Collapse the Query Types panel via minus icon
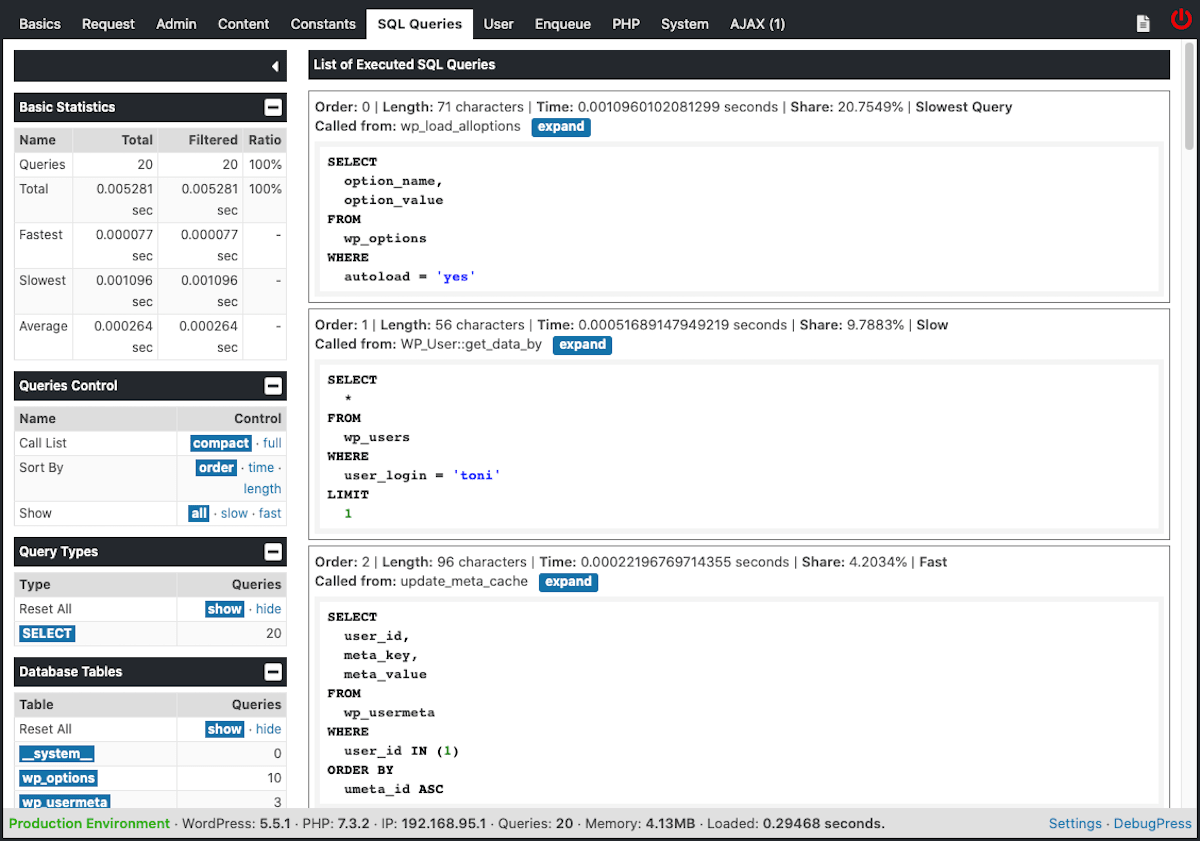Screen dimensions: 1200x841 point(273,551)
